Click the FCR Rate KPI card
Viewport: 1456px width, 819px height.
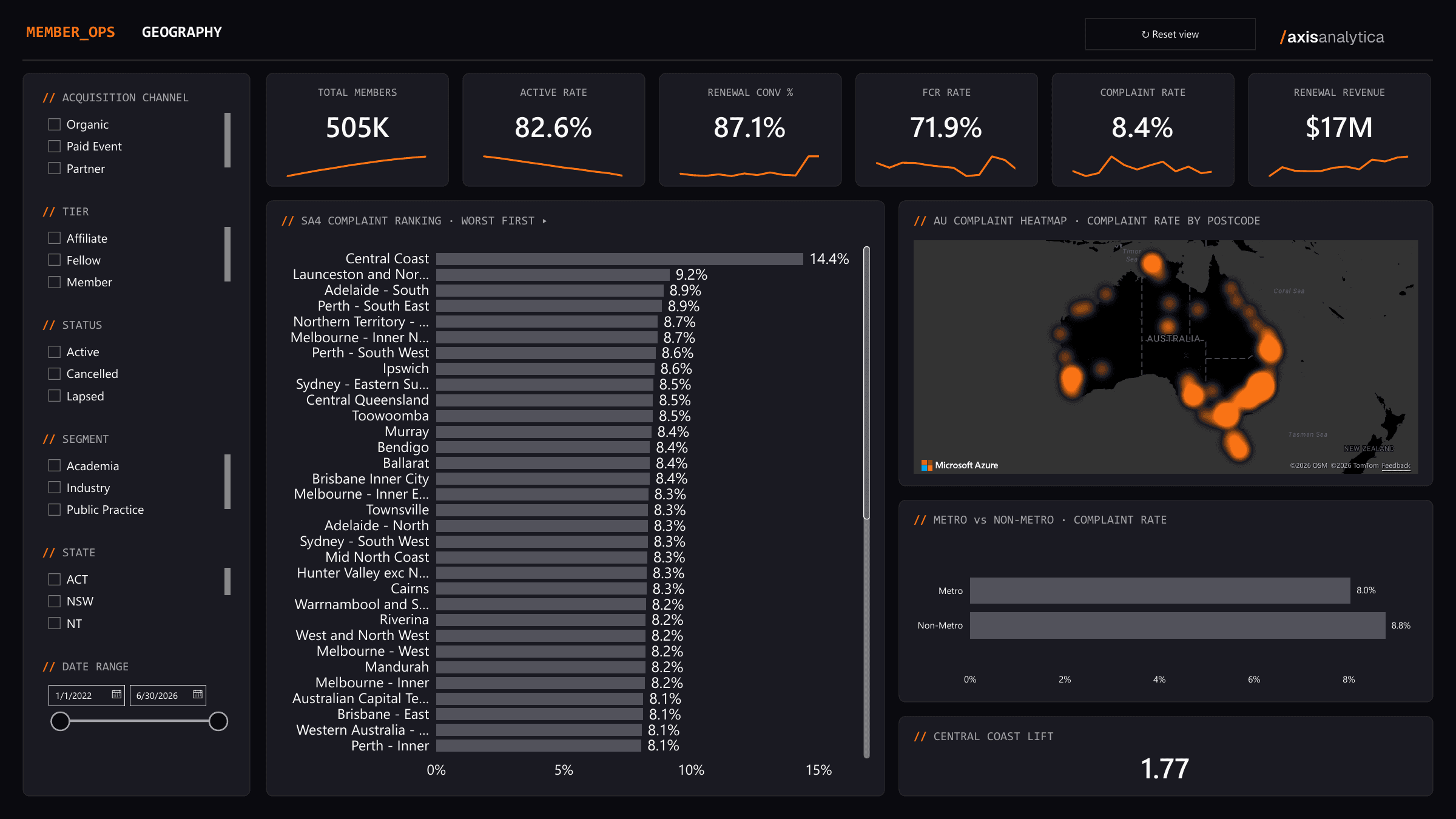(946, 130)
